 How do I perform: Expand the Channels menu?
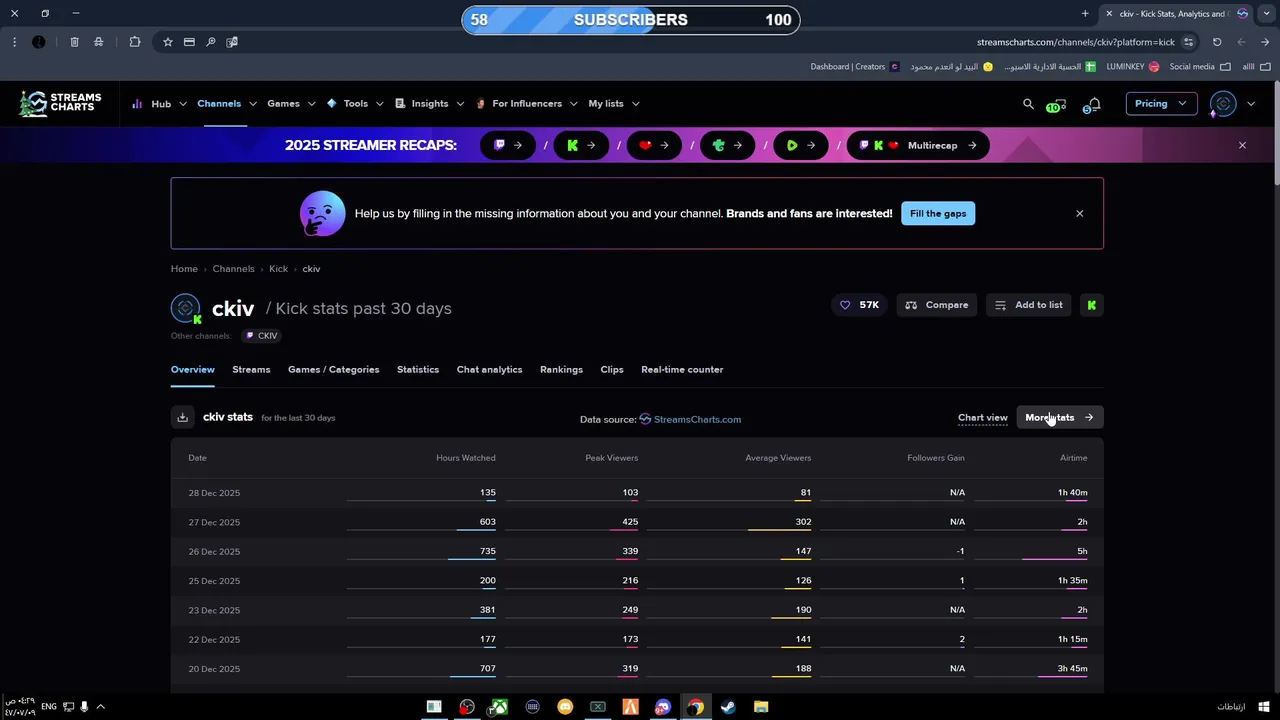(227, 104)
